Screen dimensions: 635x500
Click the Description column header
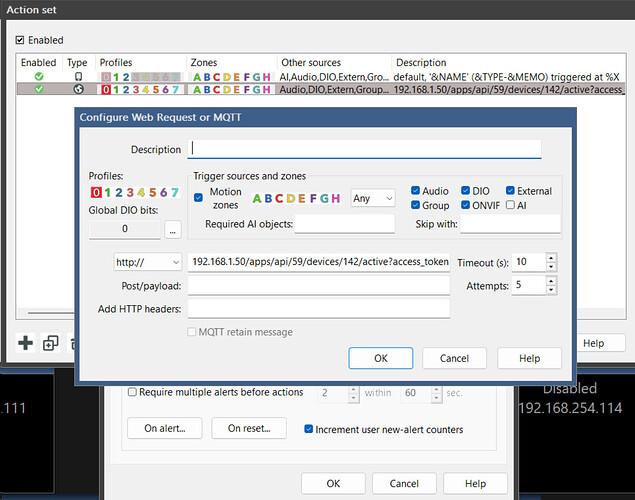[x=420, y=62]
